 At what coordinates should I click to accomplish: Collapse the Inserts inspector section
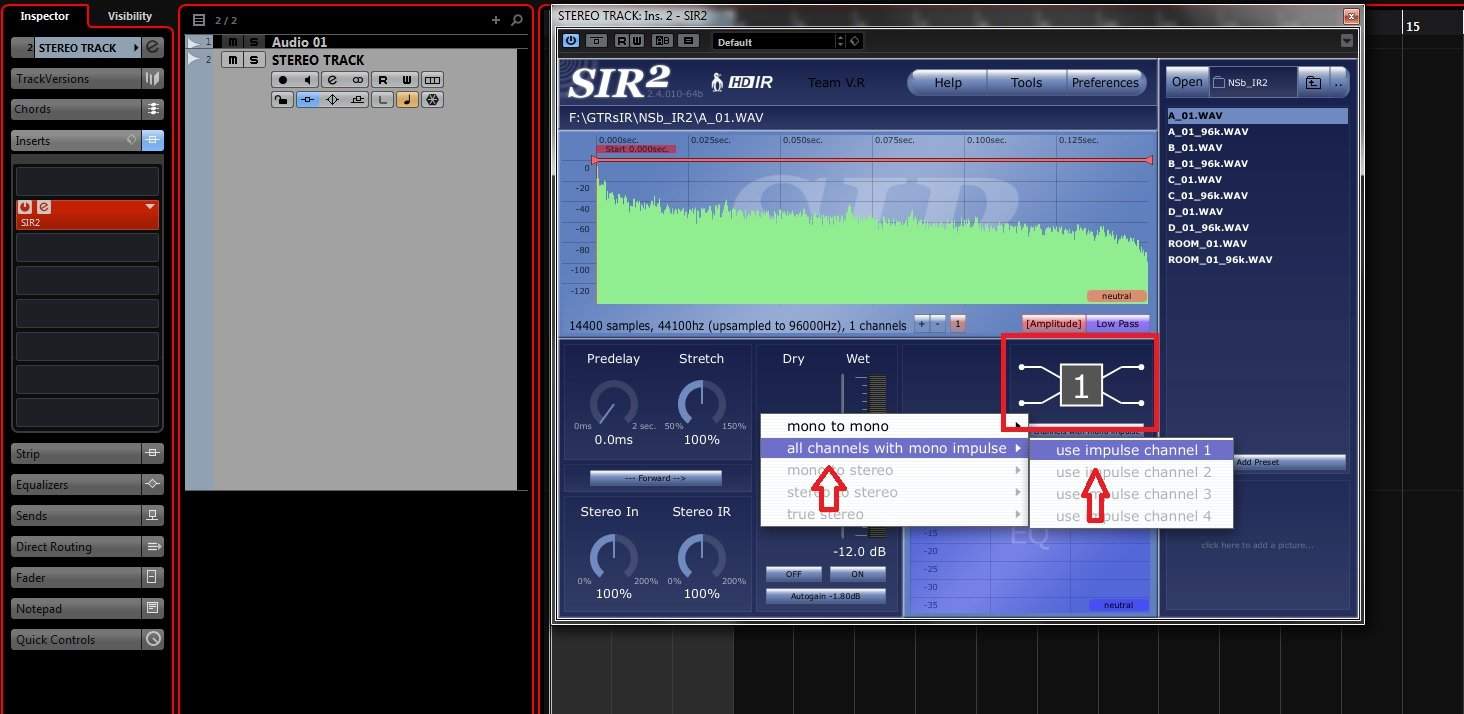[x=76, y=140]
